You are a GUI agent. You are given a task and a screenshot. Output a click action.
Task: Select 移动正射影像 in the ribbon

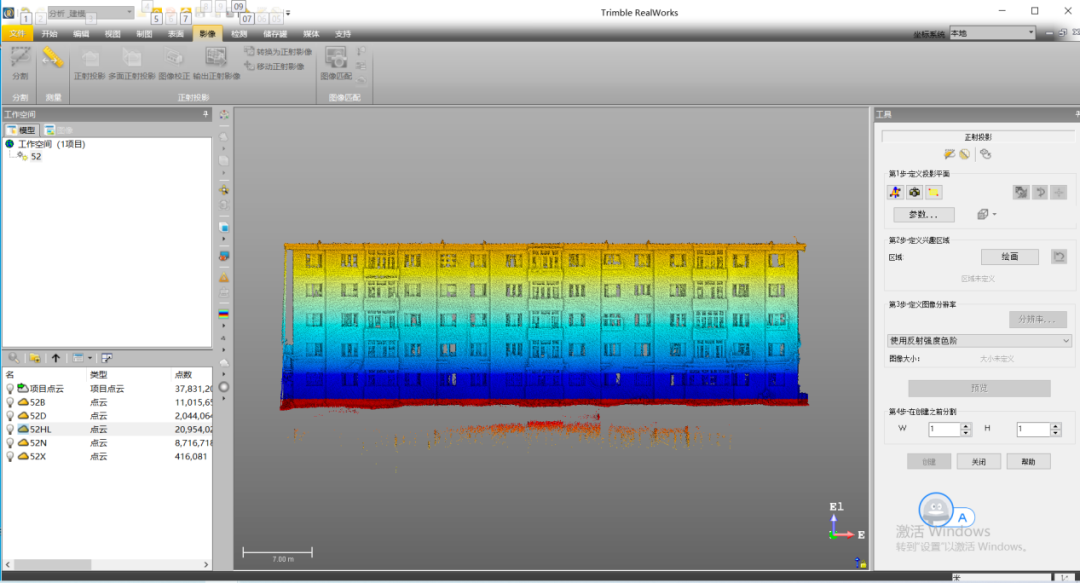tap(274, 66)
